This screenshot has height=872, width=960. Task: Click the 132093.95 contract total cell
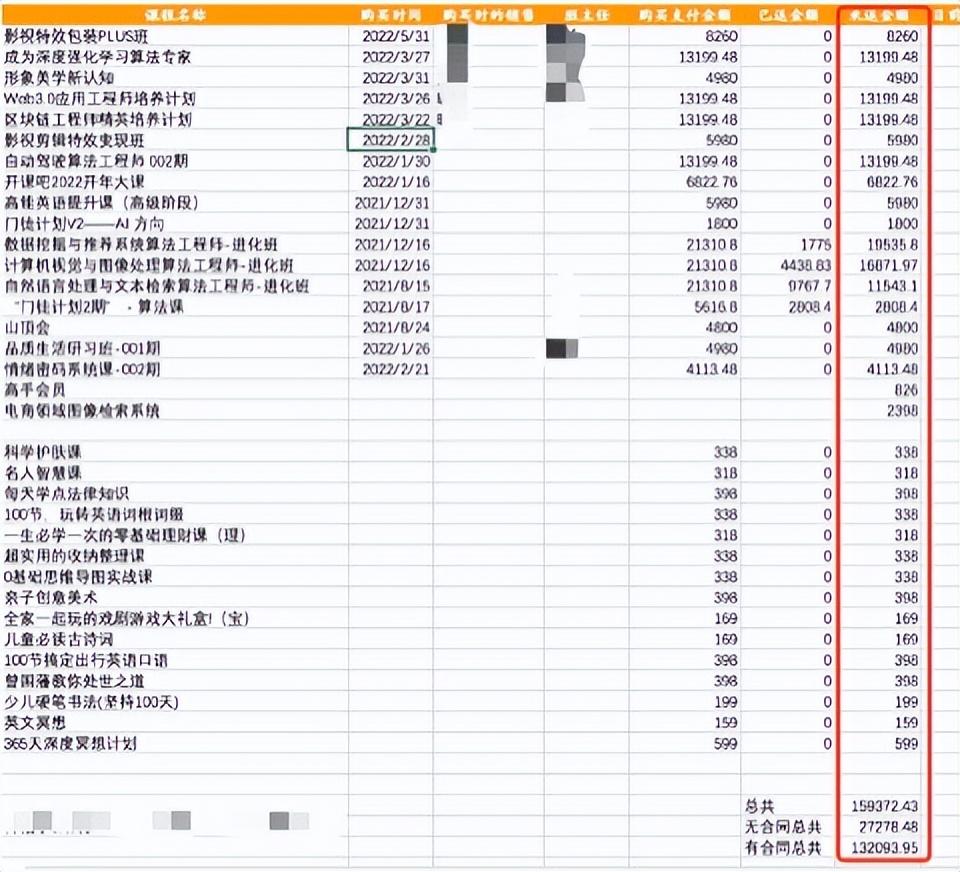(x=883, y=848)
